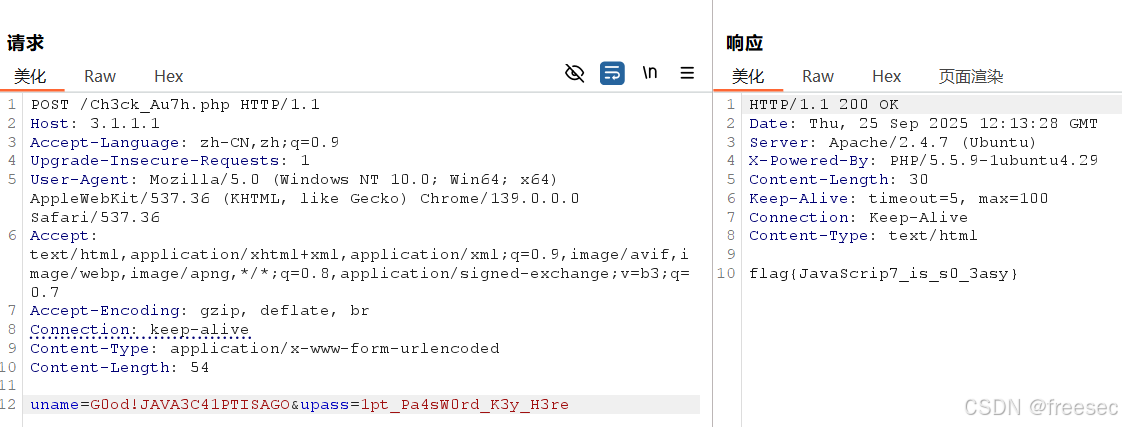Click application/x-www-form-urlencoded value
The width and height of the screenshot is (1122, 427).
(335, 349)
